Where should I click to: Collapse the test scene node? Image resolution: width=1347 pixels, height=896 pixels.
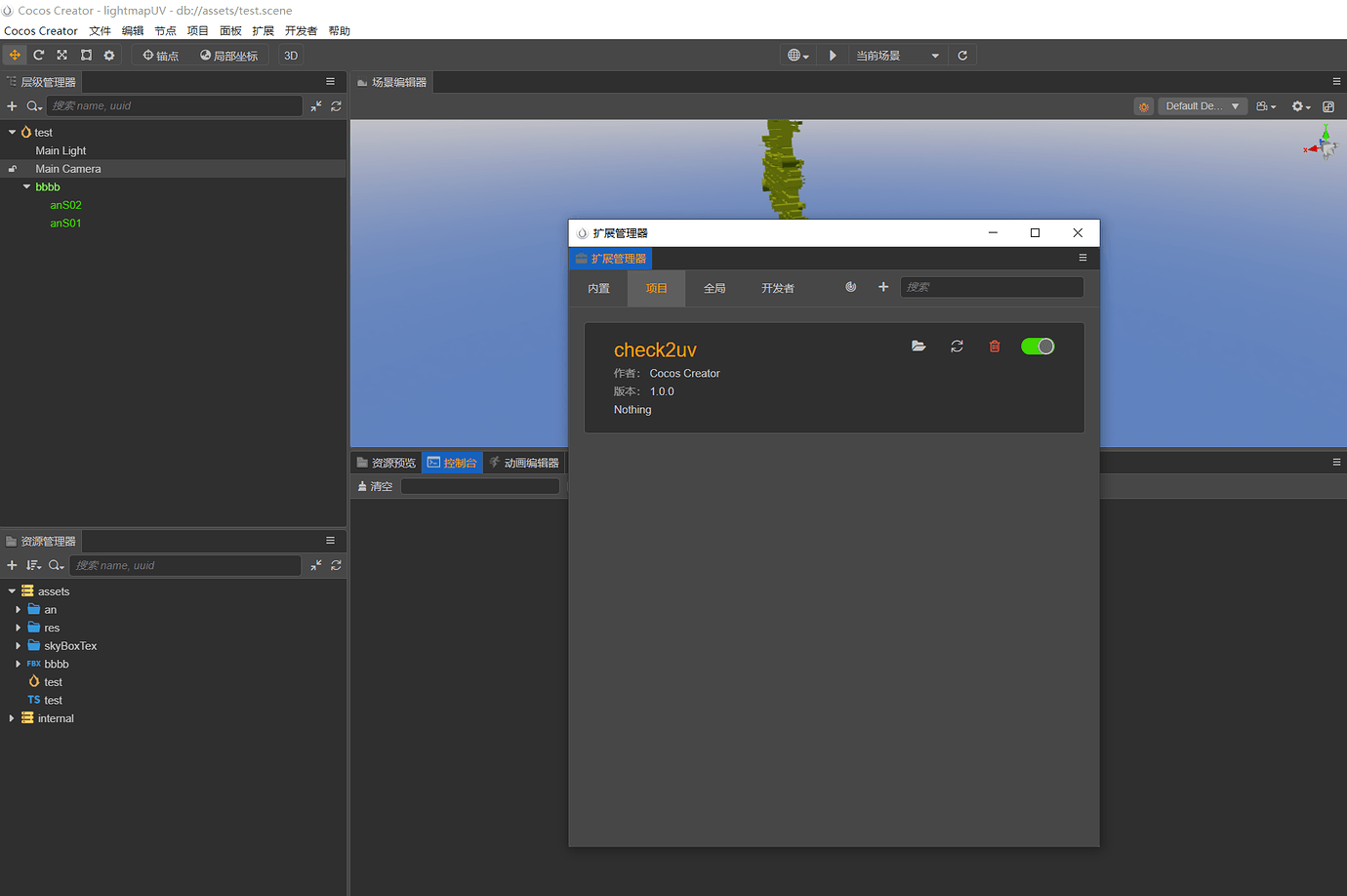point(12,133)
